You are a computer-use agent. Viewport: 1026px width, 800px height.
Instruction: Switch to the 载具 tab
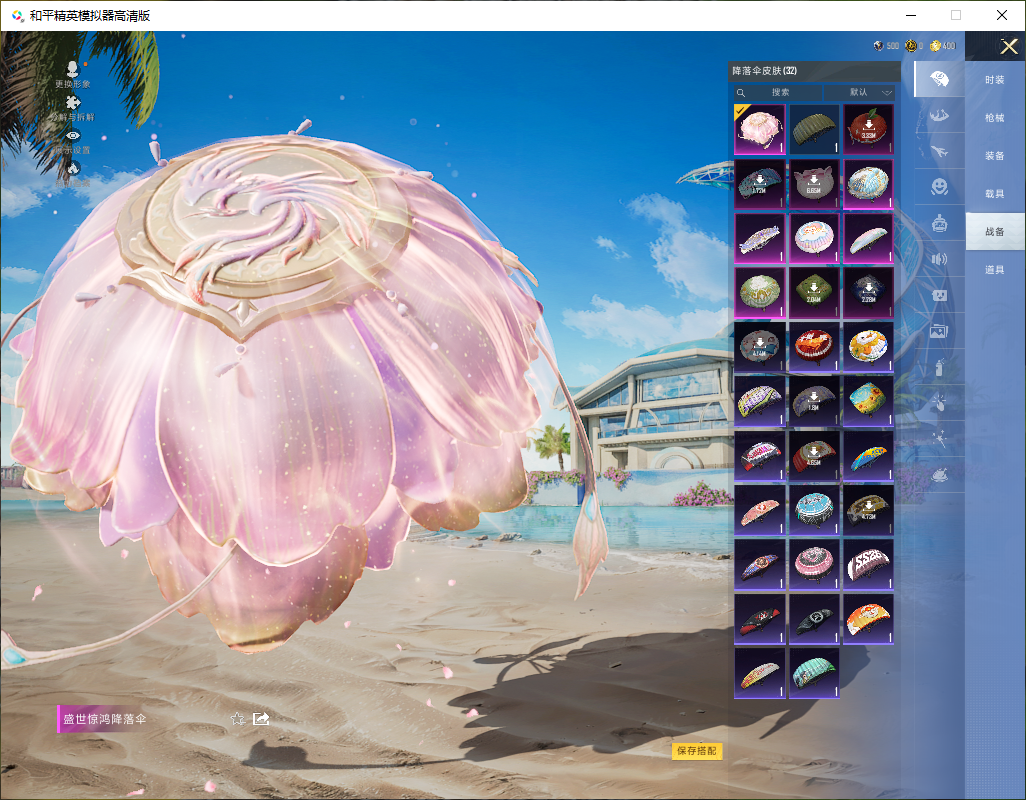(x=995, y=194)
